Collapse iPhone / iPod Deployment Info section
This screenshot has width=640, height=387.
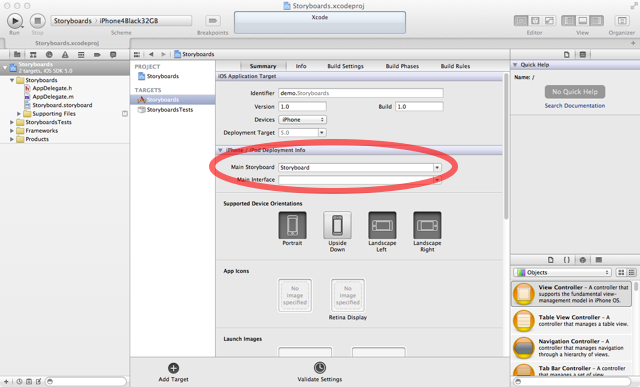click(x=220, y=150)
